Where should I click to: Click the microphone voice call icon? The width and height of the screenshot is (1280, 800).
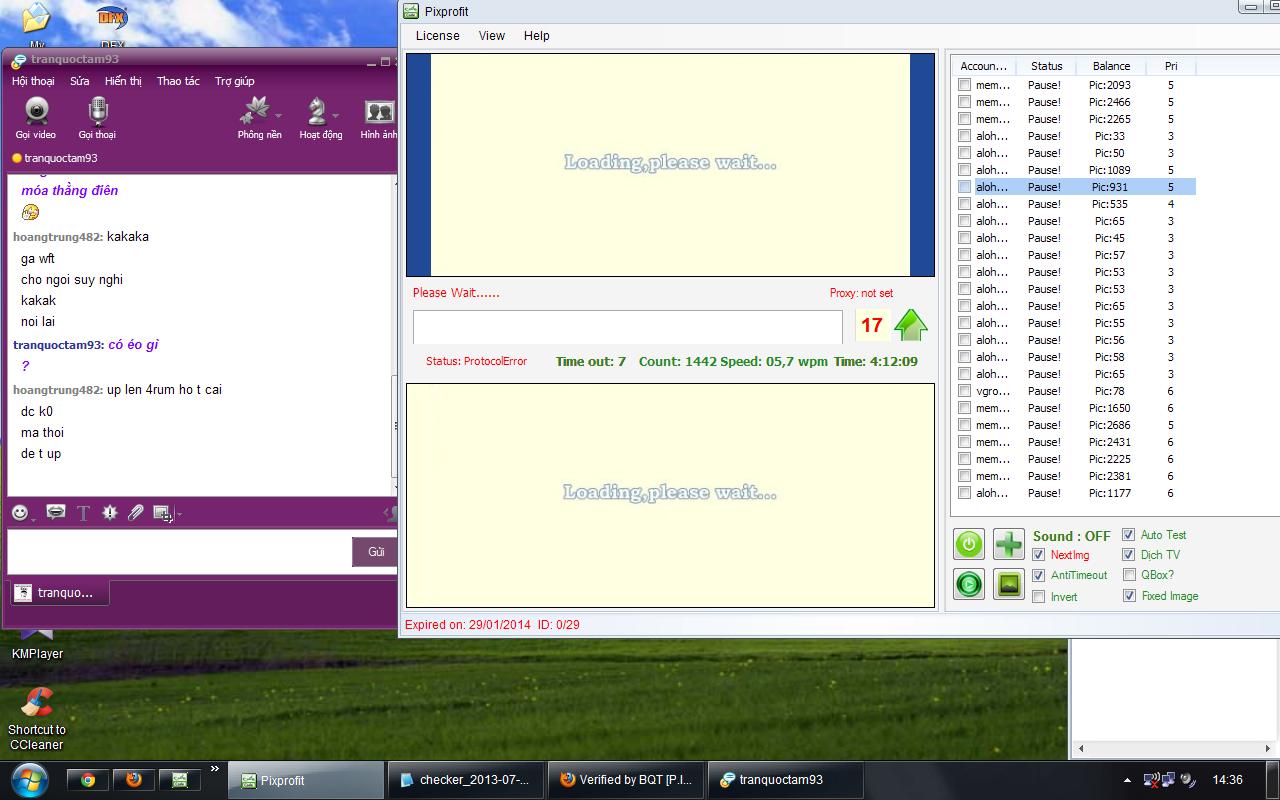(x=97, y=118)
